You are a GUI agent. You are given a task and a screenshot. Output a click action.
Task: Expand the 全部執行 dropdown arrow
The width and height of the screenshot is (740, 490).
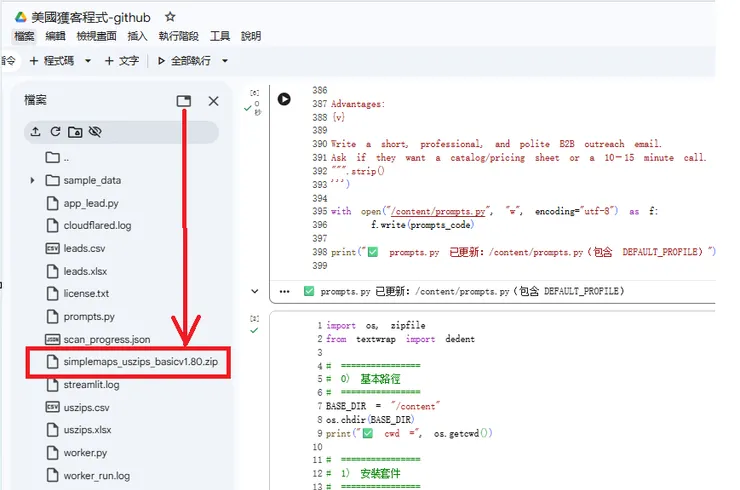pos(225,61)
